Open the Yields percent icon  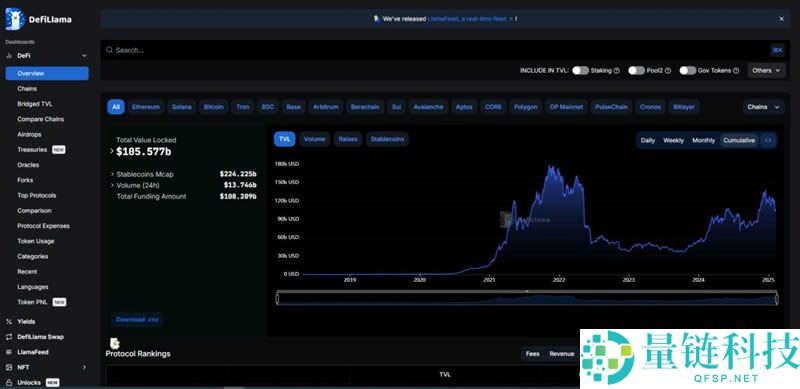coord(9,322)
